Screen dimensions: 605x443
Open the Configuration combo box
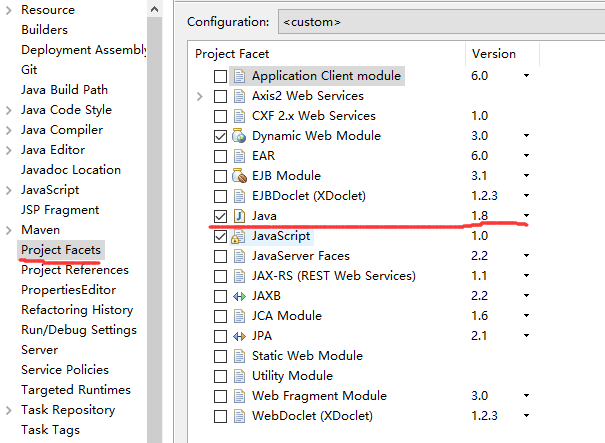440,20
